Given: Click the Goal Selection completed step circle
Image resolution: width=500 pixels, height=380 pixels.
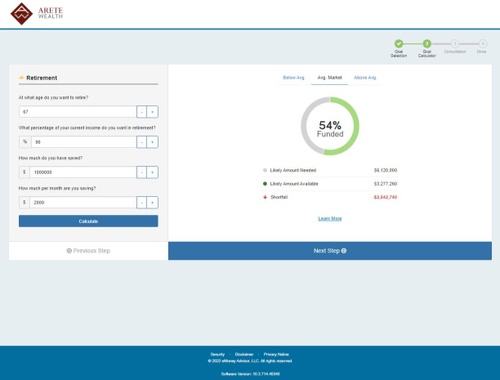Looking at the screenshot, I should pos(399,44).
